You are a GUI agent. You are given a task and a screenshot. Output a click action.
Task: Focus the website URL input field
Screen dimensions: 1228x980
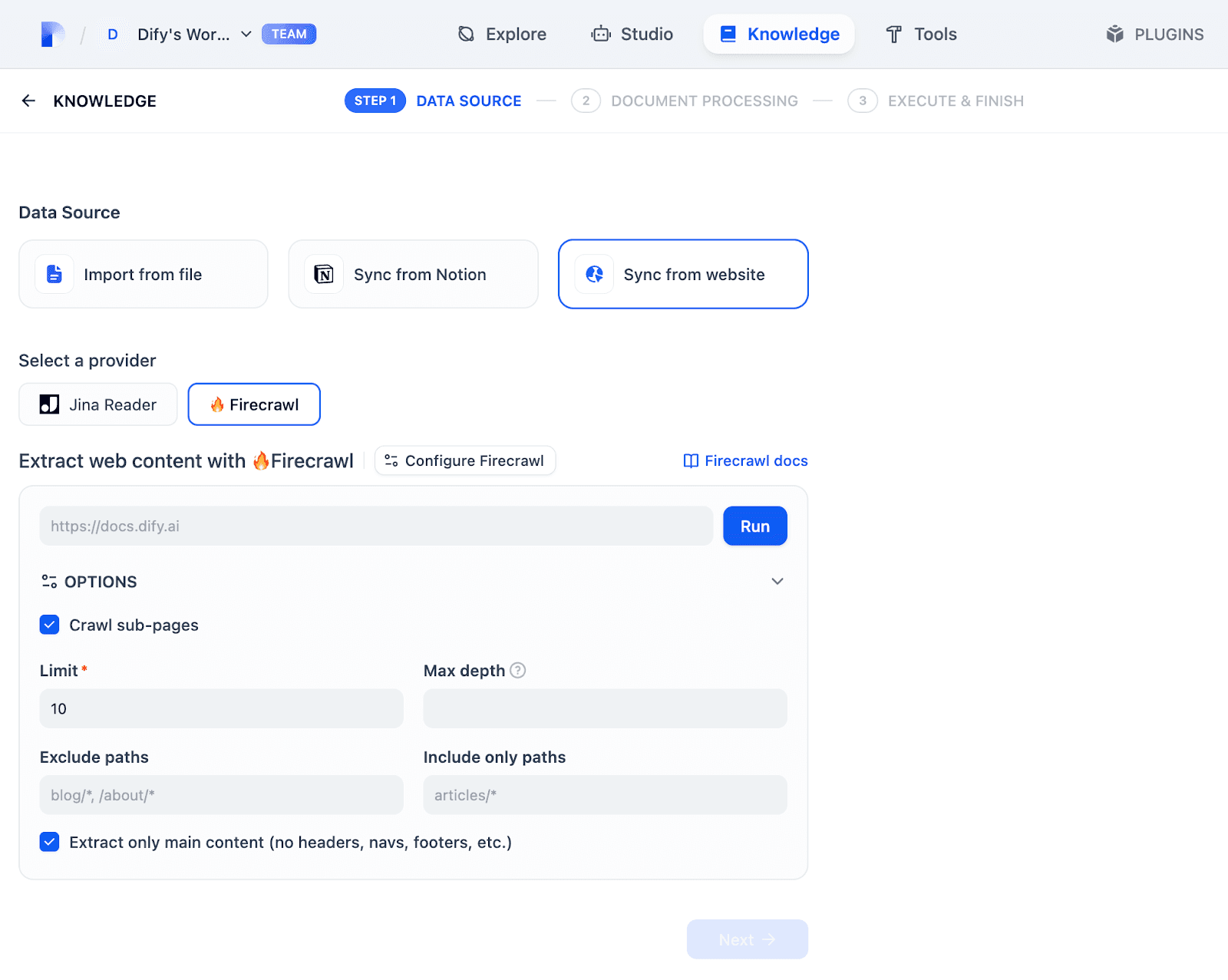(x=376, y=526)
